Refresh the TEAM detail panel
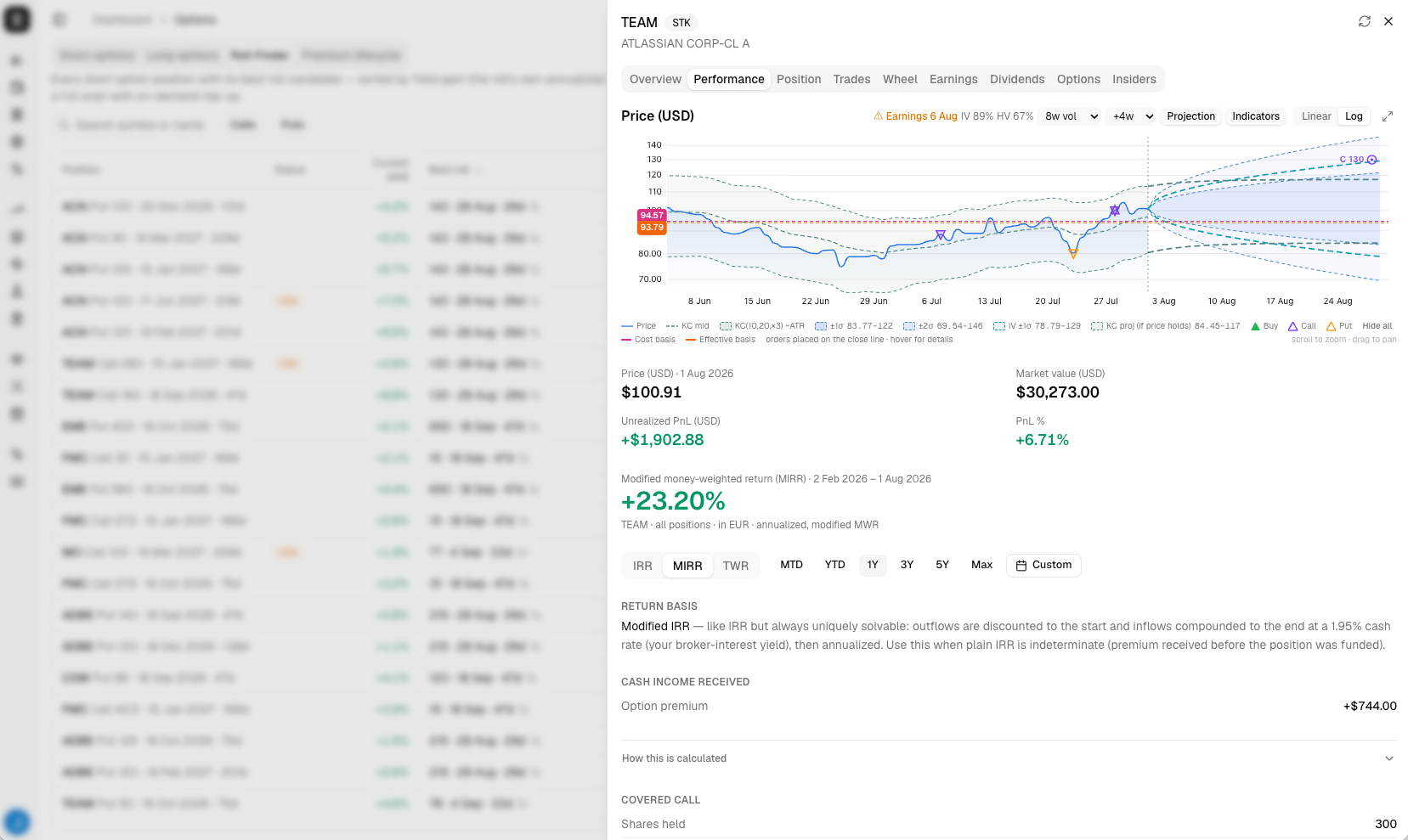Screen dimensions: 1408x840 [1365, 21]
